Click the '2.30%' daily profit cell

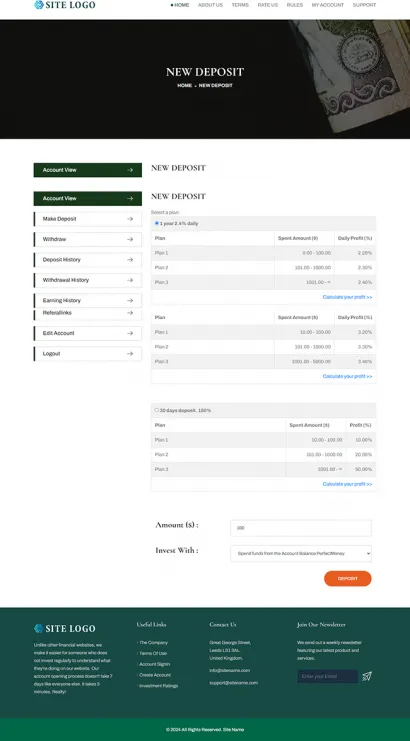click(x=355, y=267)
